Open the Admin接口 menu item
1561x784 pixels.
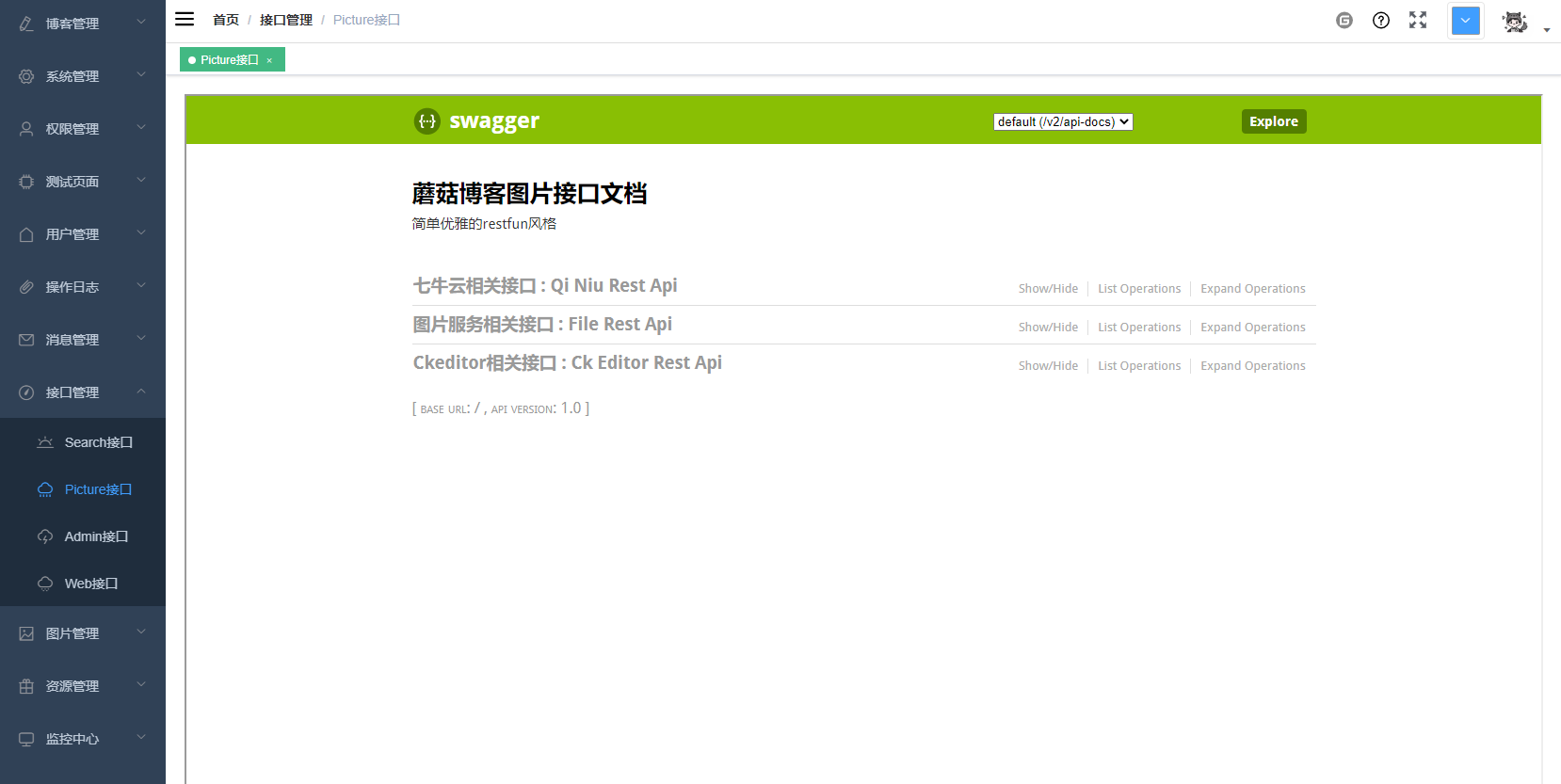click(x=83, y=536)
